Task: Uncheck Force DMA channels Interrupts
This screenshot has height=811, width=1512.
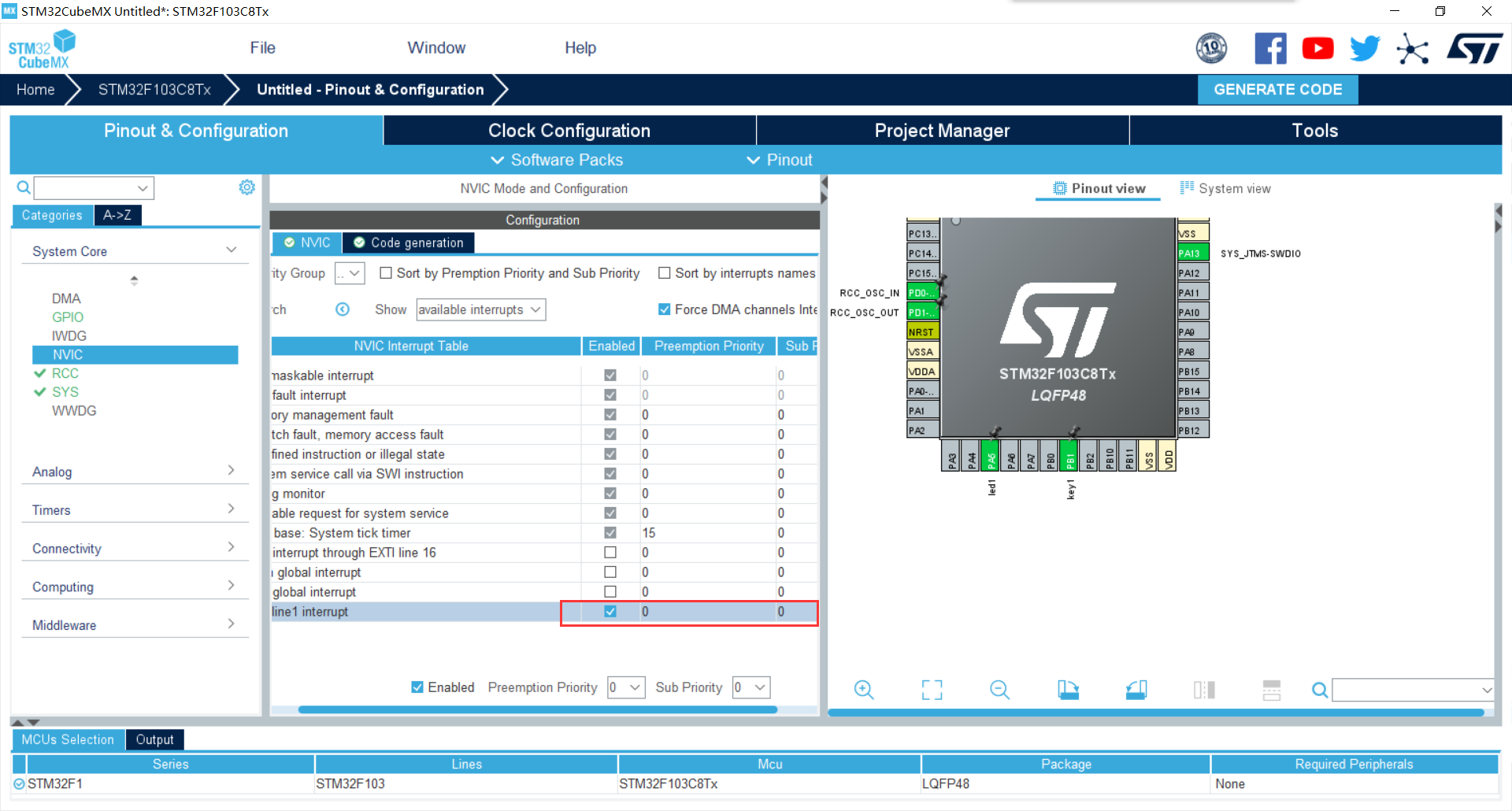Action: pos(665,309)
